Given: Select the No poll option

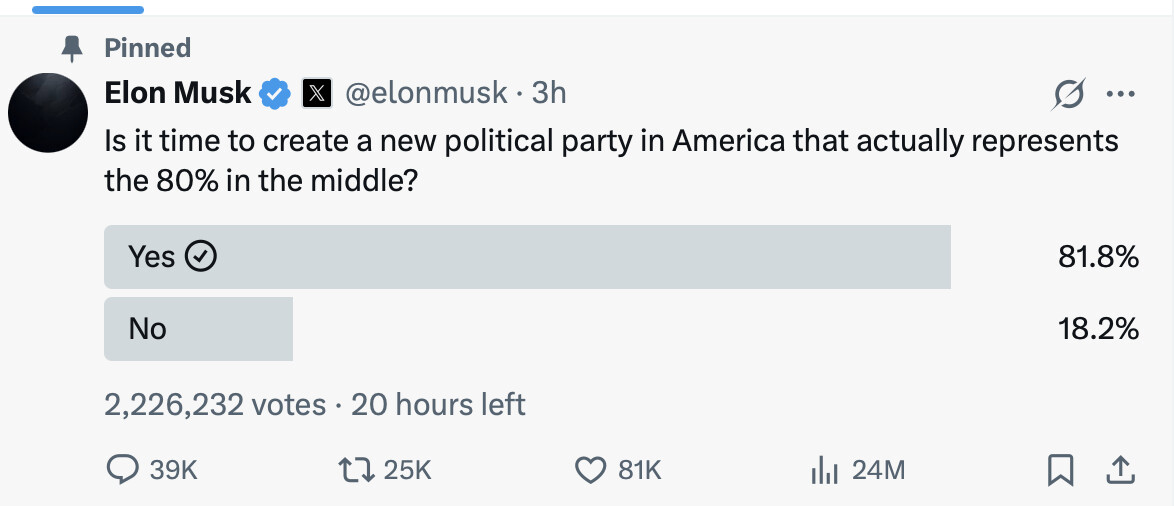Looking at the screenshot, I should tap(198, 328).
